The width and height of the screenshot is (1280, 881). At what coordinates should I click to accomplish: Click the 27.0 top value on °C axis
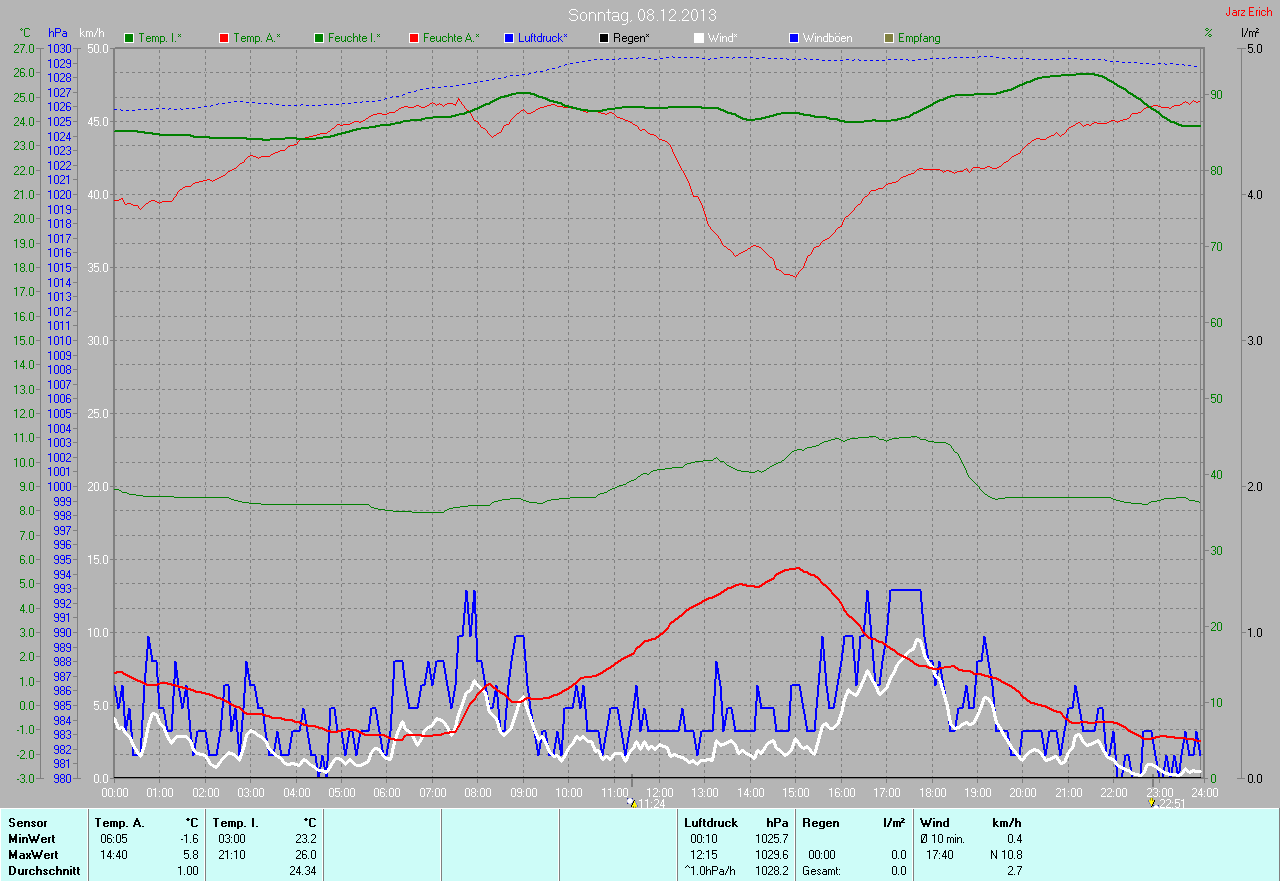24,48
